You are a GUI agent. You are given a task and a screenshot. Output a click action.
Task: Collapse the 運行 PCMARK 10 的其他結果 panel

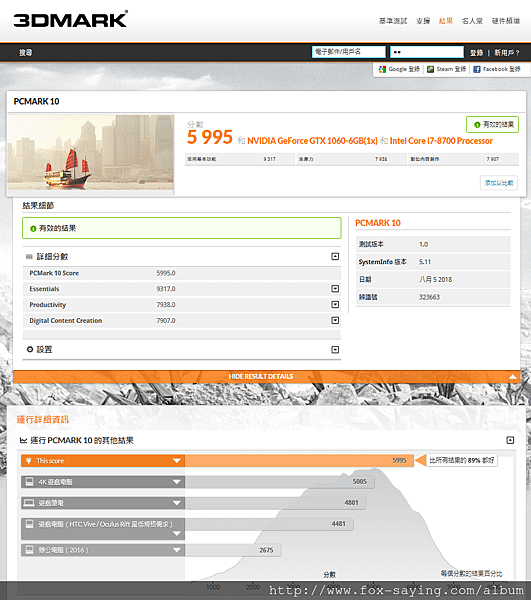[x=510, y=440]
